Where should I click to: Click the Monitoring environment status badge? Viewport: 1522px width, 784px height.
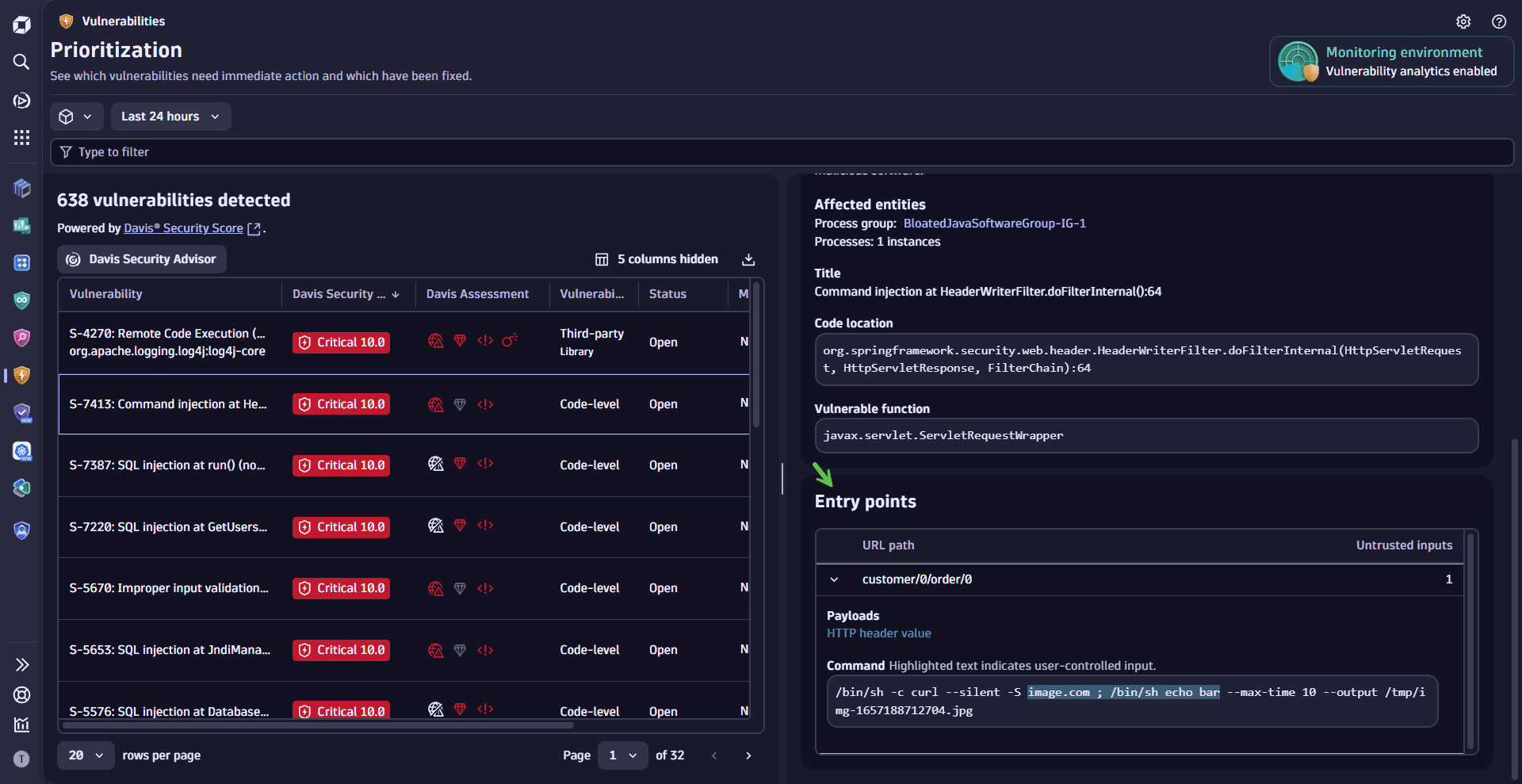point(1391,62)
